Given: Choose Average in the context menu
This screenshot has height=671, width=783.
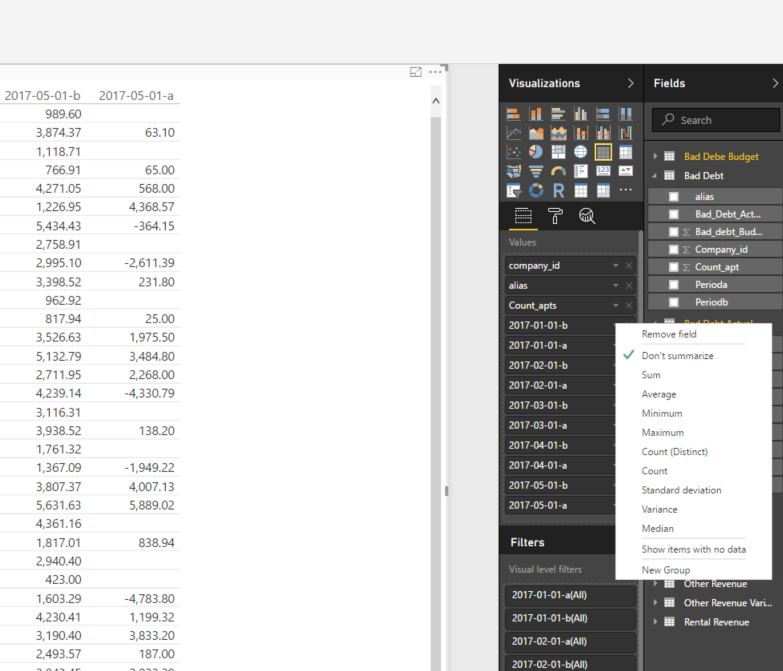Looking at the screenshot, I should click(x=659, y=394).
